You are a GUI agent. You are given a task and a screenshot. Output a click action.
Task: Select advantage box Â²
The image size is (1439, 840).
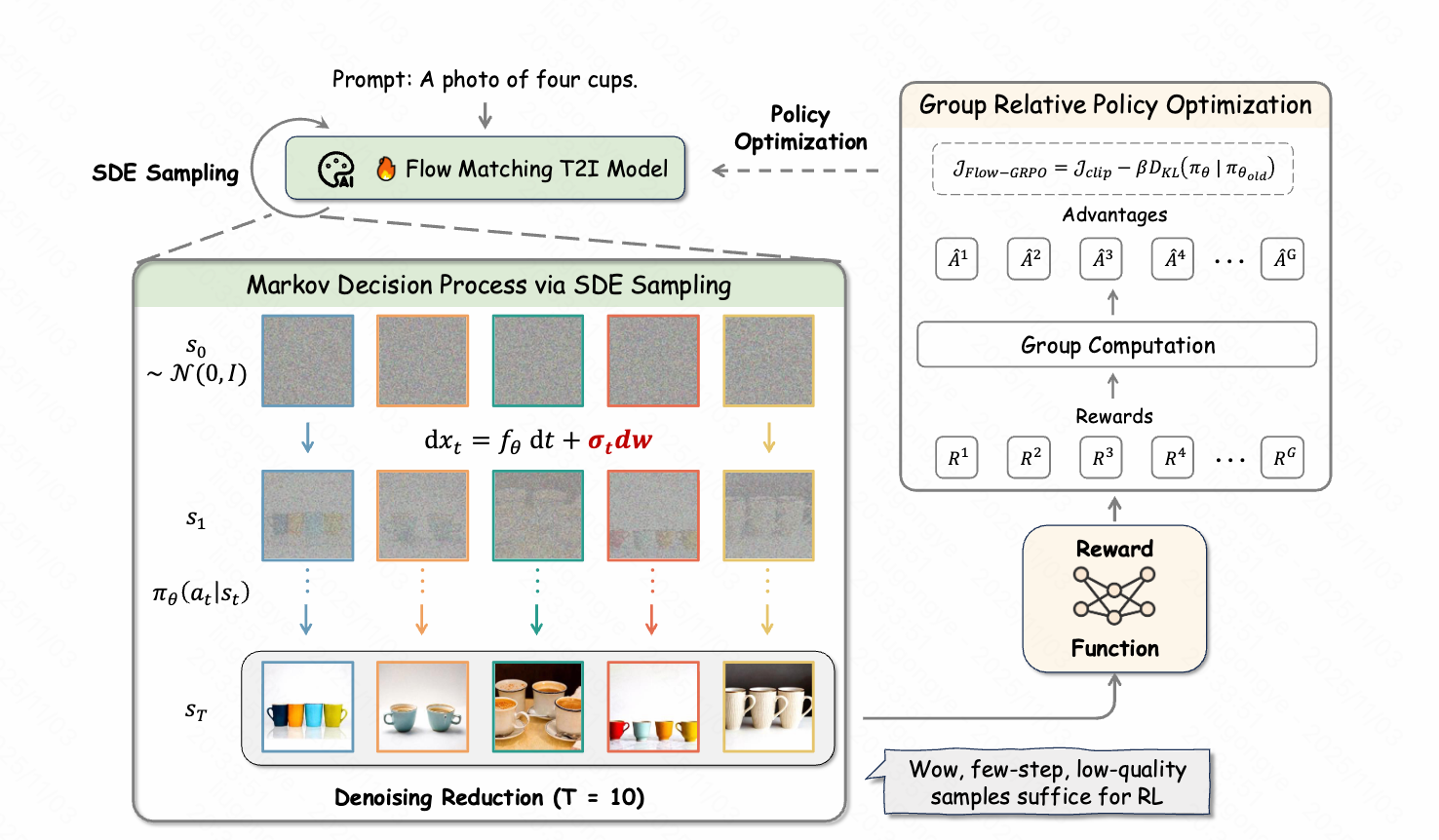point(1030,258)
